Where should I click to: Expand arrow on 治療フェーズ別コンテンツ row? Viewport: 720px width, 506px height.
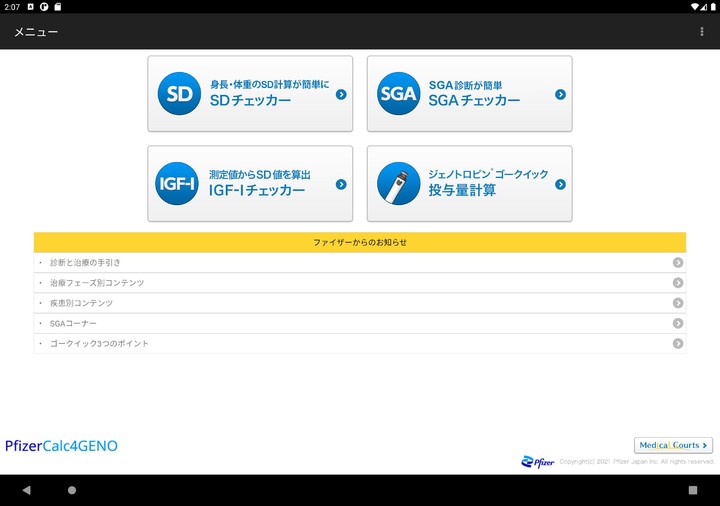pyautogui.click(x=678, y=283)
